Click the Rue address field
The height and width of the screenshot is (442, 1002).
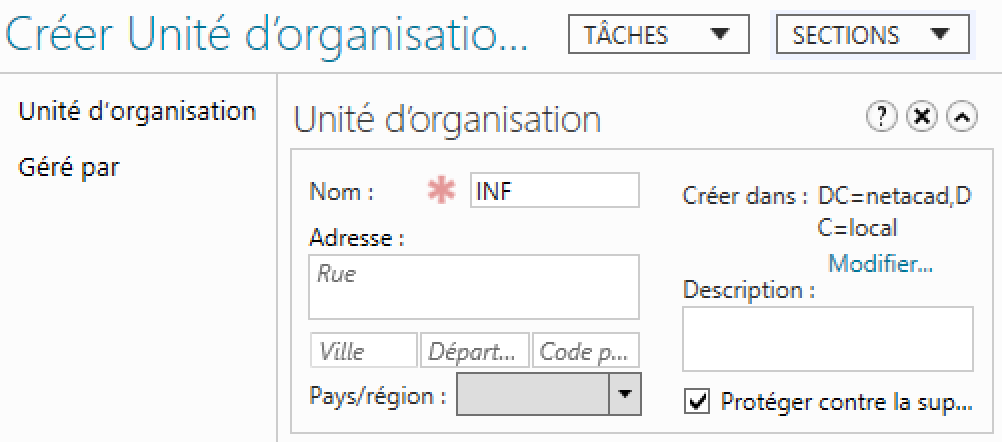pos(474,286)
